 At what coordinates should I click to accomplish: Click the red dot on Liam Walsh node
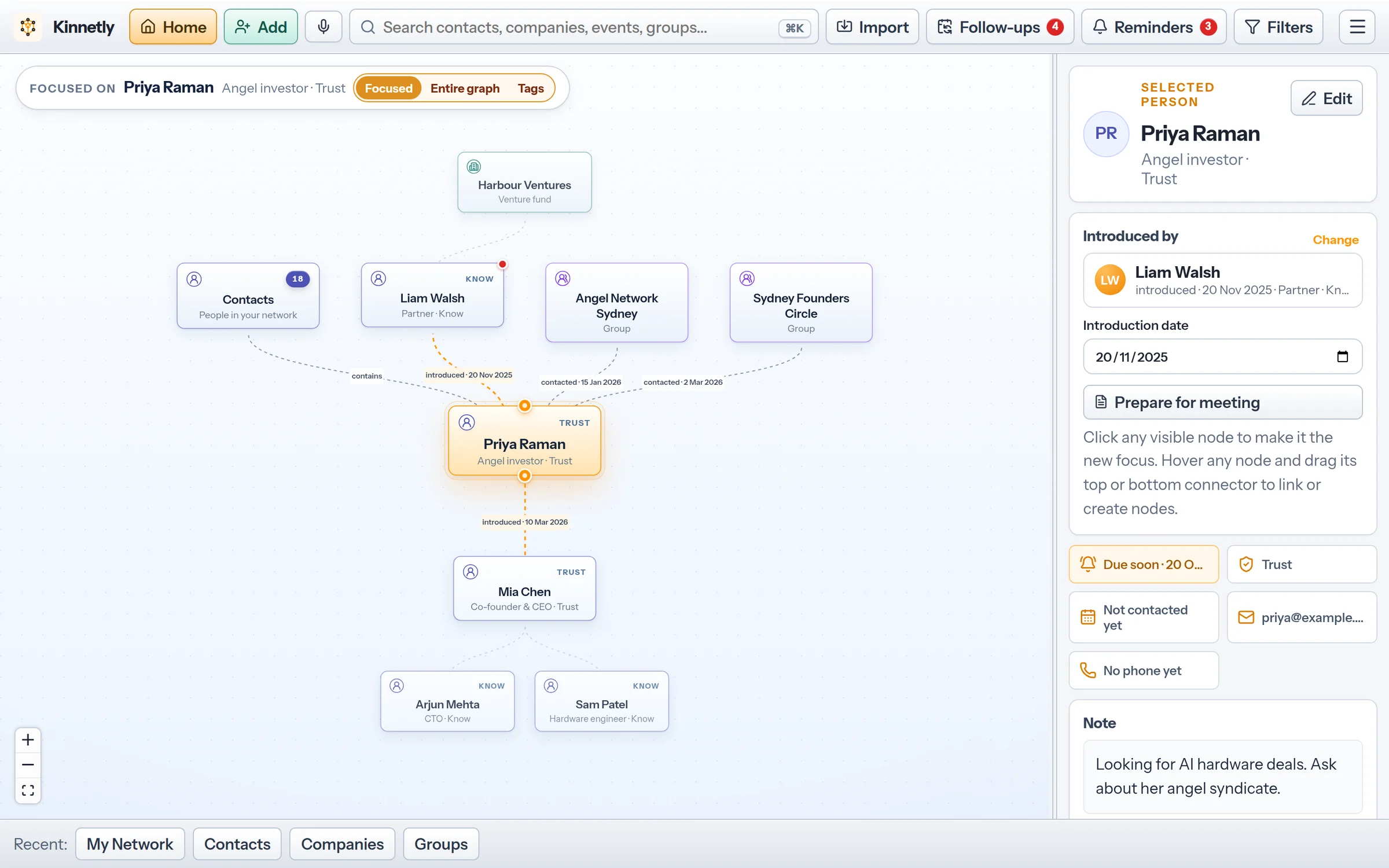502,264
